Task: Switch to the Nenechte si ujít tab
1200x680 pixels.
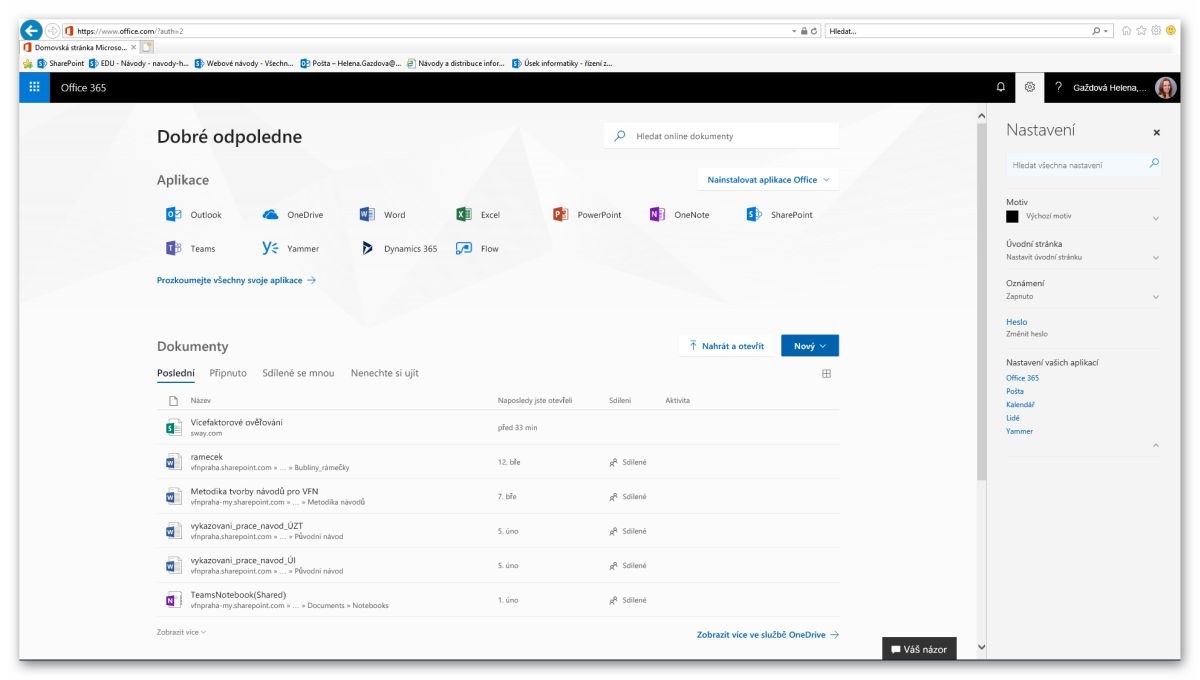Action: 384,373
